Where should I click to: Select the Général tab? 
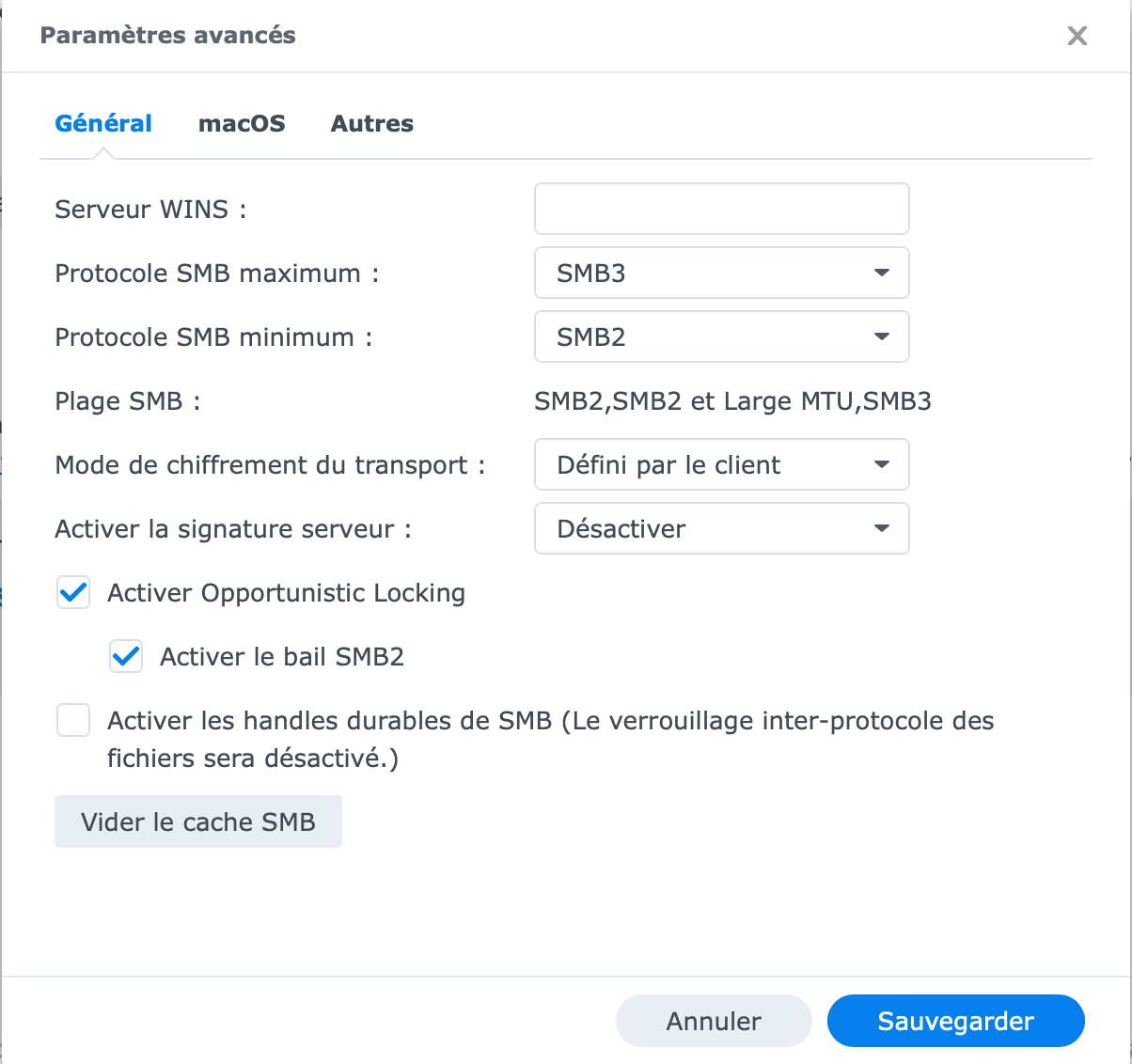[x=103, y=123]
